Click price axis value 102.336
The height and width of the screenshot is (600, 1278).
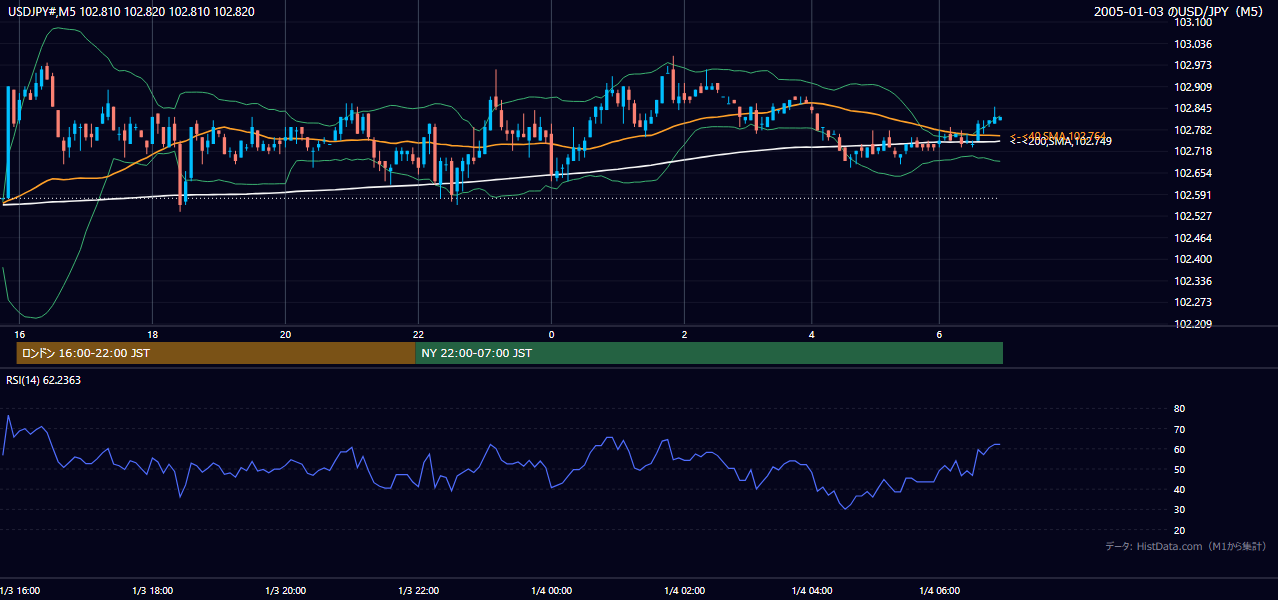(1193, 281)
